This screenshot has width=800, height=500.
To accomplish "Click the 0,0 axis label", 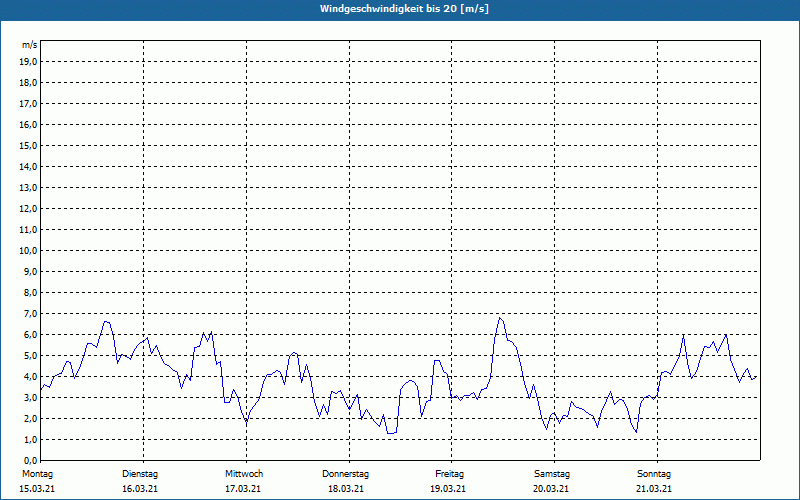I will (x=30, y=461).
